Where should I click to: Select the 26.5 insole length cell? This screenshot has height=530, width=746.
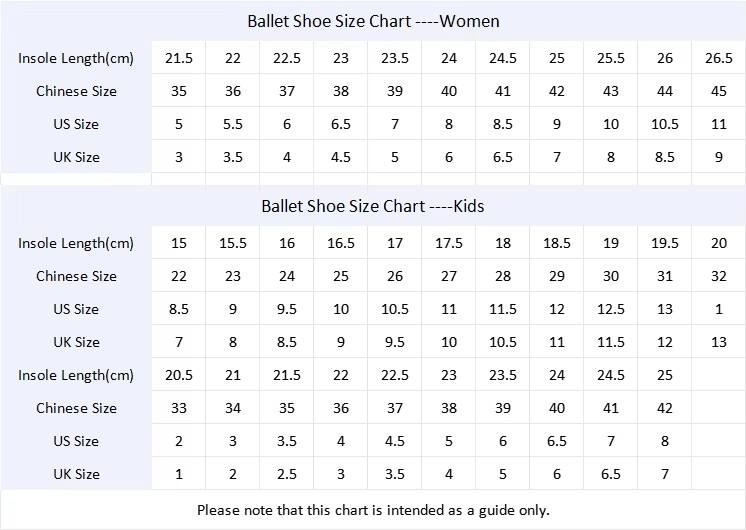pos(719,58)
